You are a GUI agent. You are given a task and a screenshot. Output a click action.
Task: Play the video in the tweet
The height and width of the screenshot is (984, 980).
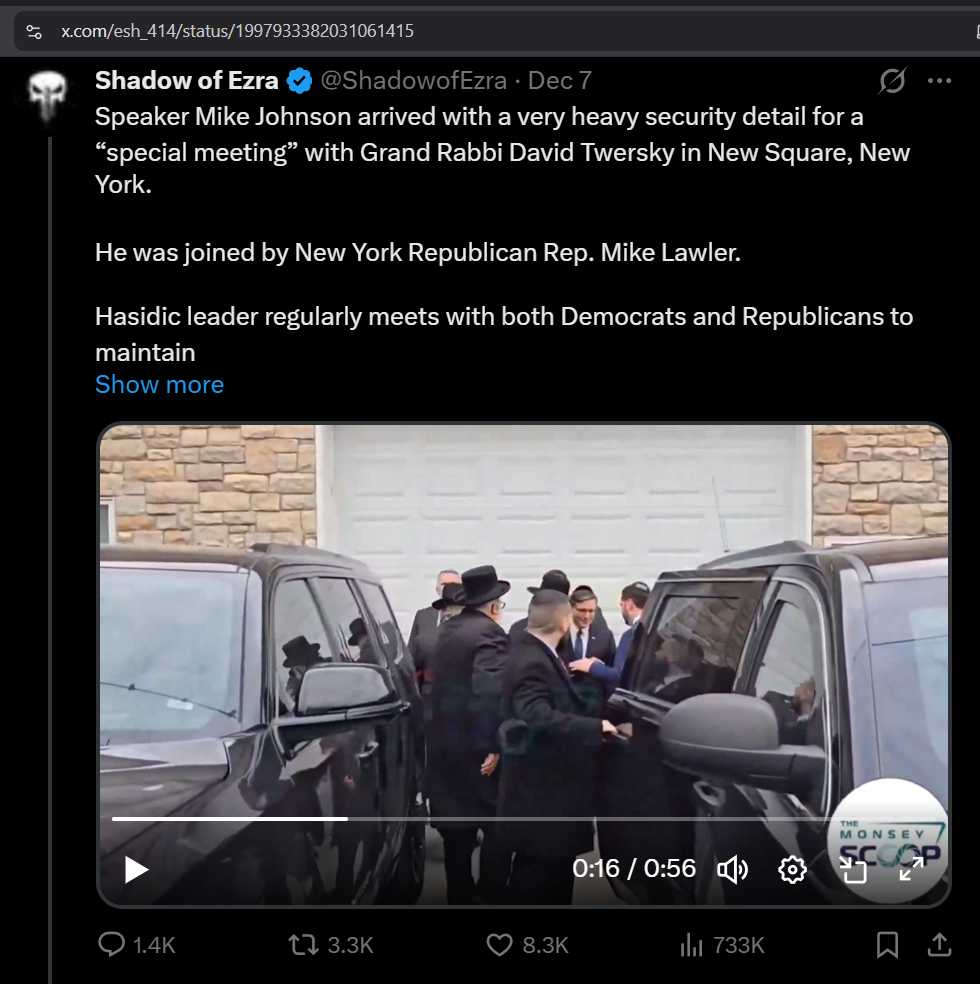point(136,869)
